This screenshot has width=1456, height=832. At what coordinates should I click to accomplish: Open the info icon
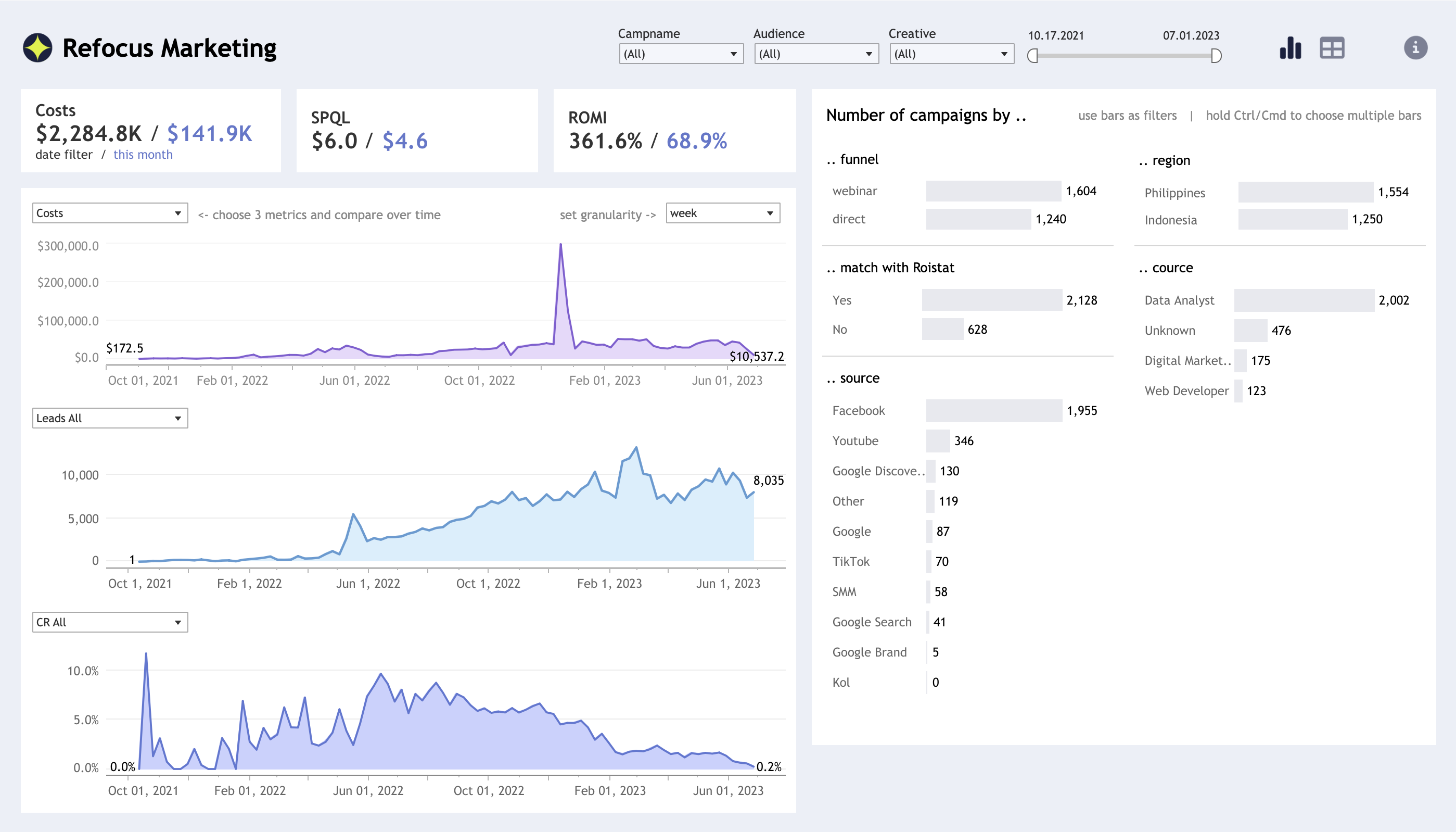tap(1415, 48)
